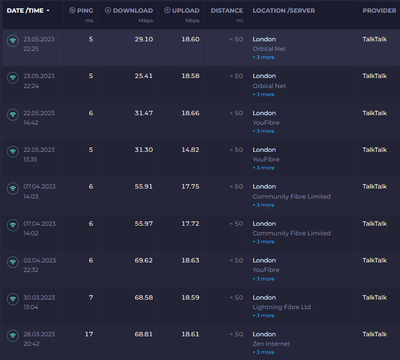Sort by the PROVIDER column header

379,11
